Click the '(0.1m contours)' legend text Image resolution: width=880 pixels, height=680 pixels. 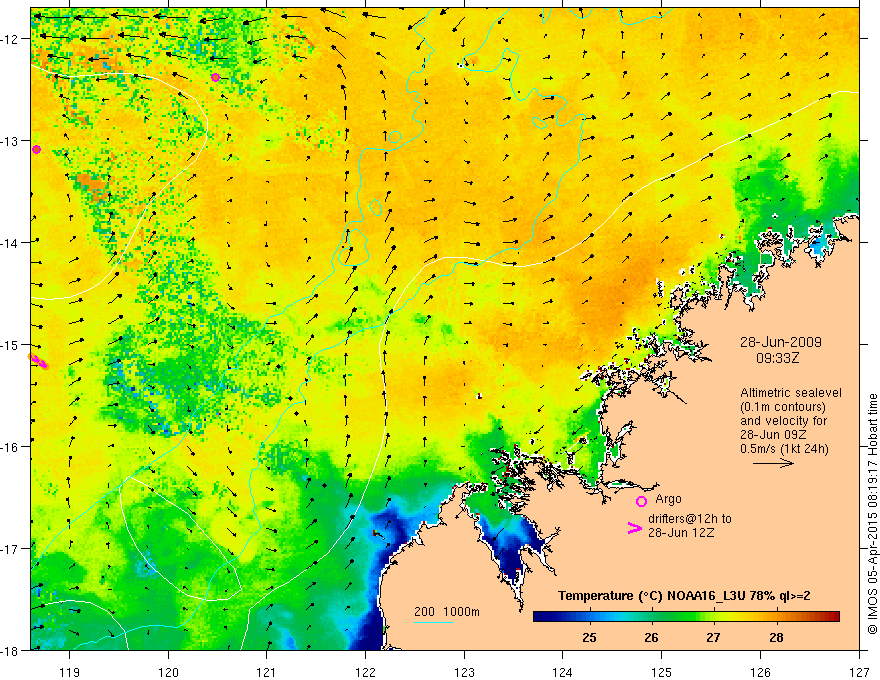coord(783,407)
